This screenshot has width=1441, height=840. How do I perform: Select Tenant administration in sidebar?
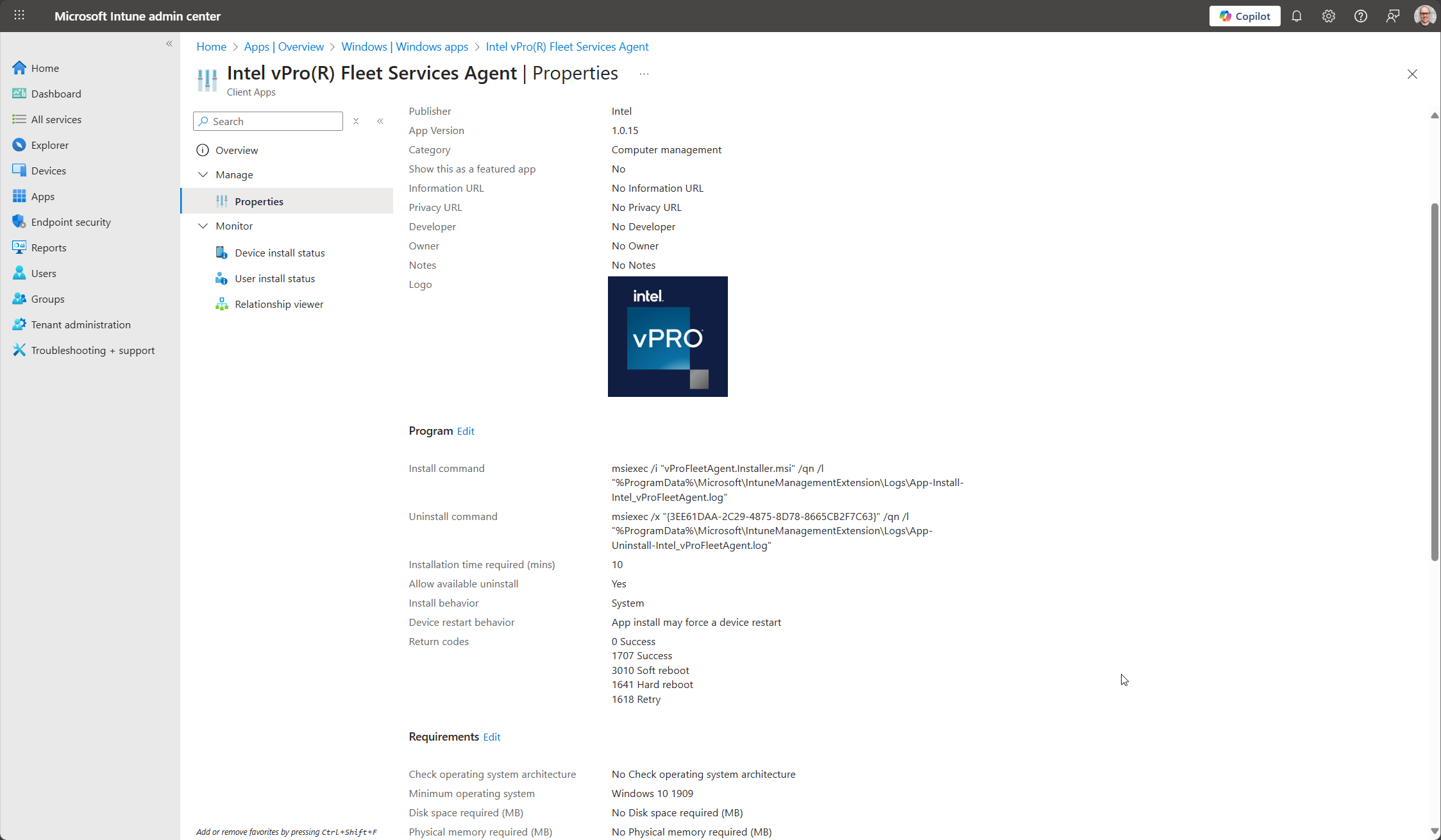click(x=81, y=324)
